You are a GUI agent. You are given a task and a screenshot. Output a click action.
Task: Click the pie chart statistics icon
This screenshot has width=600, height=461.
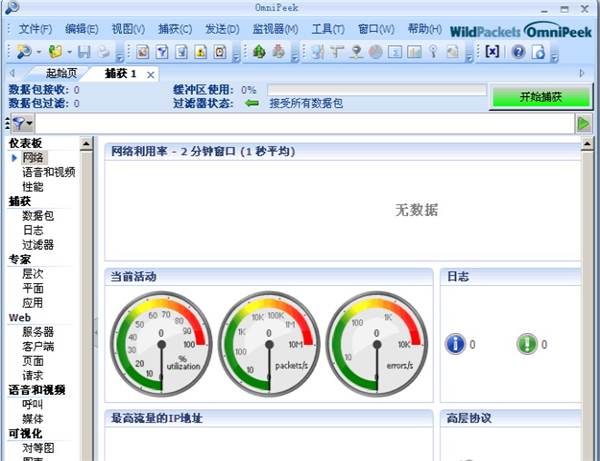(x=373, y=51)
